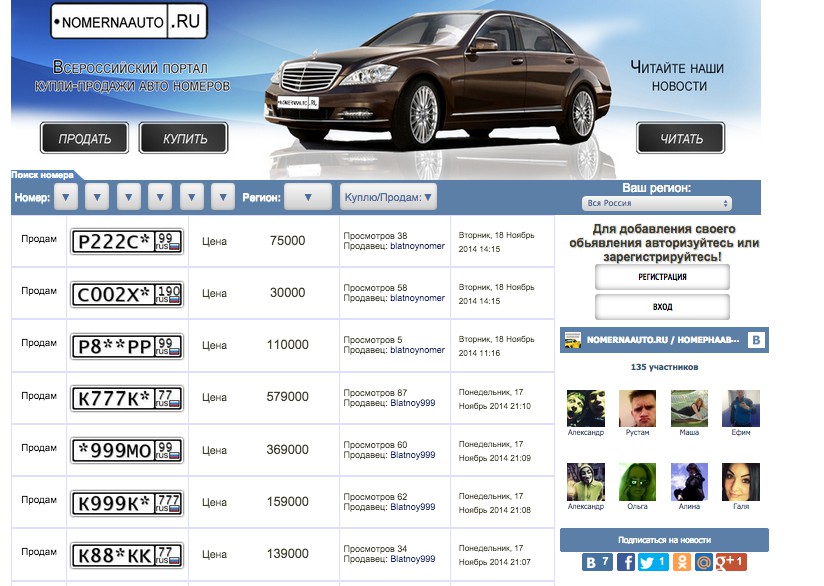Open the fourth Номер character dropdown
This screenshot has width=824, height=586.
(160, 197)
